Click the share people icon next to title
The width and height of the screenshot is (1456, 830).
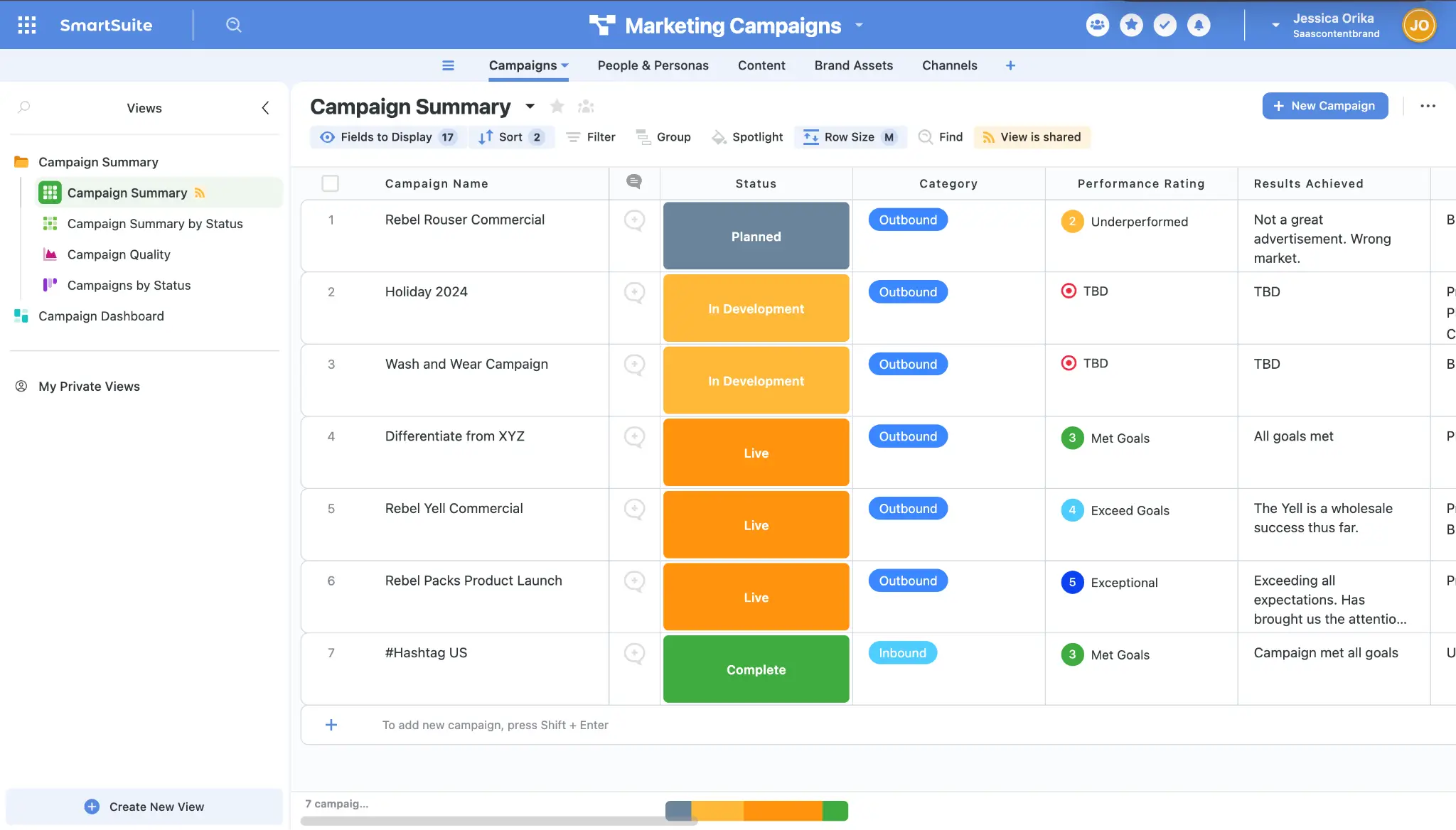(x=586, y=107)
